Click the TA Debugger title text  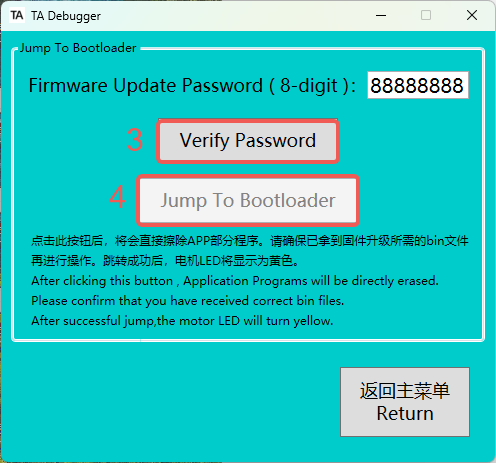pos(66,16)
